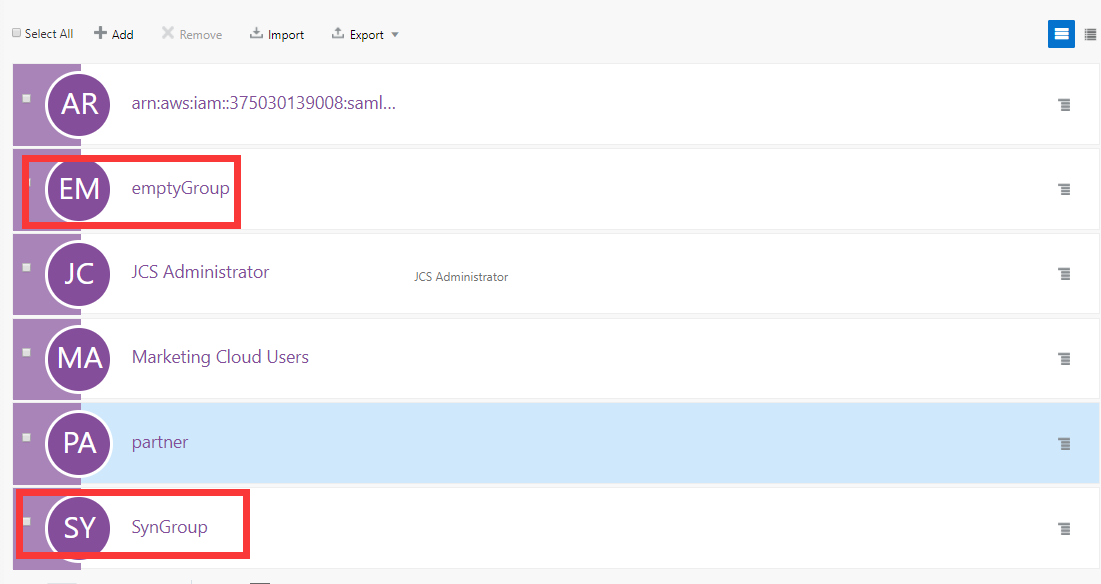Viewport: 1101px width, 584px height.
Task: Click the small JCS Administrator description text
Action: [x=461, y=277]
